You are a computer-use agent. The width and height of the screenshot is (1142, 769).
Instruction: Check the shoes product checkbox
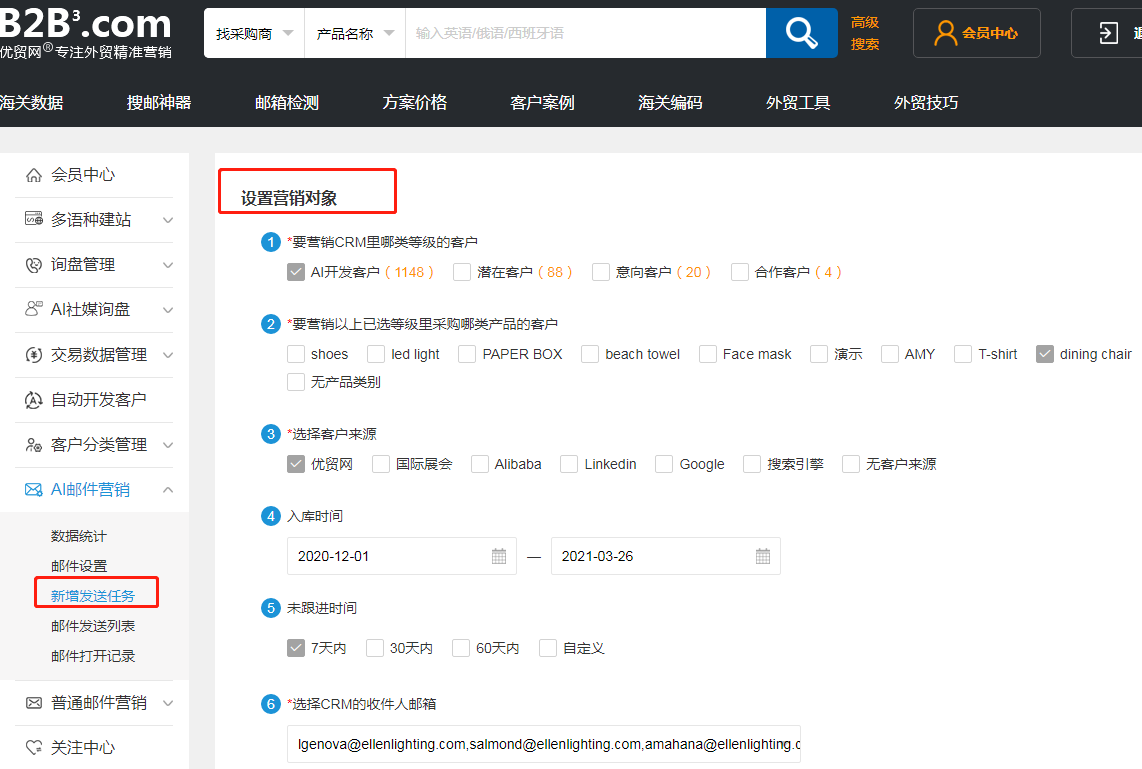click(x=296, y=354)
